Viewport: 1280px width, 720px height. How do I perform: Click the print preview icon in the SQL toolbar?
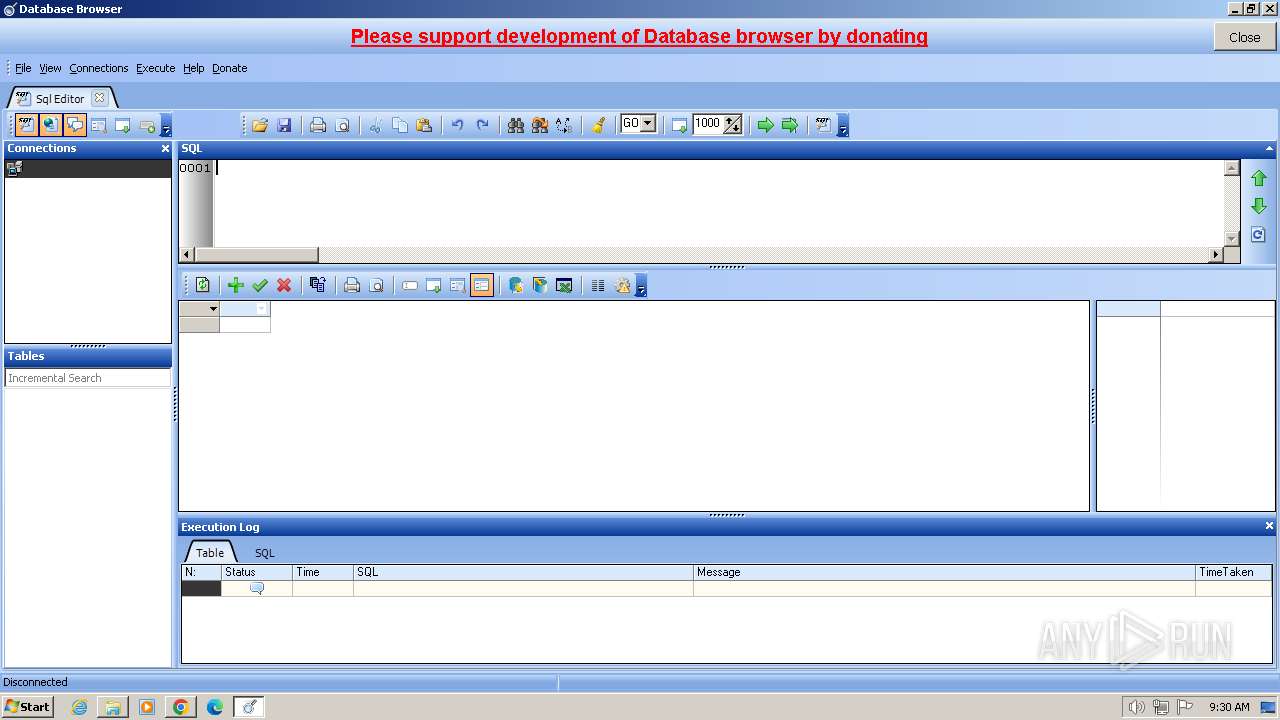click(x=342, y=125)
